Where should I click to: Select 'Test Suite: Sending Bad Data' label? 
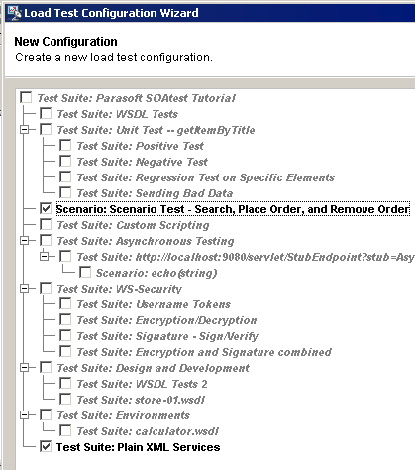point(155,193)
